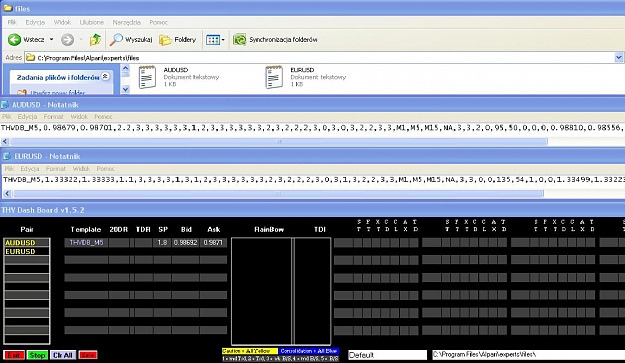The image size is (625, 363).
Task: Click the Clr All button
Action: pyautogui.click(x=63, y=355)
